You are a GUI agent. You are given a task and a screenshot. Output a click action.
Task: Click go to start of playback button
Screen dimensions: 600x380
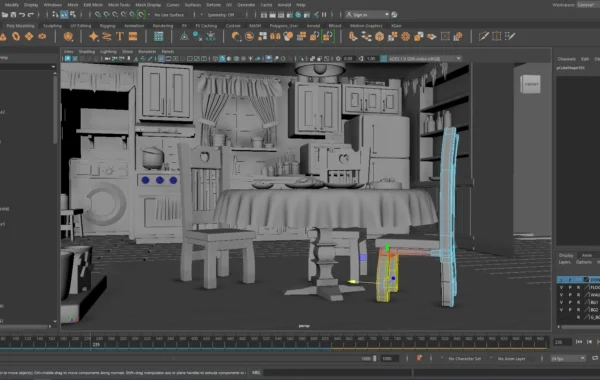[579, 342]
